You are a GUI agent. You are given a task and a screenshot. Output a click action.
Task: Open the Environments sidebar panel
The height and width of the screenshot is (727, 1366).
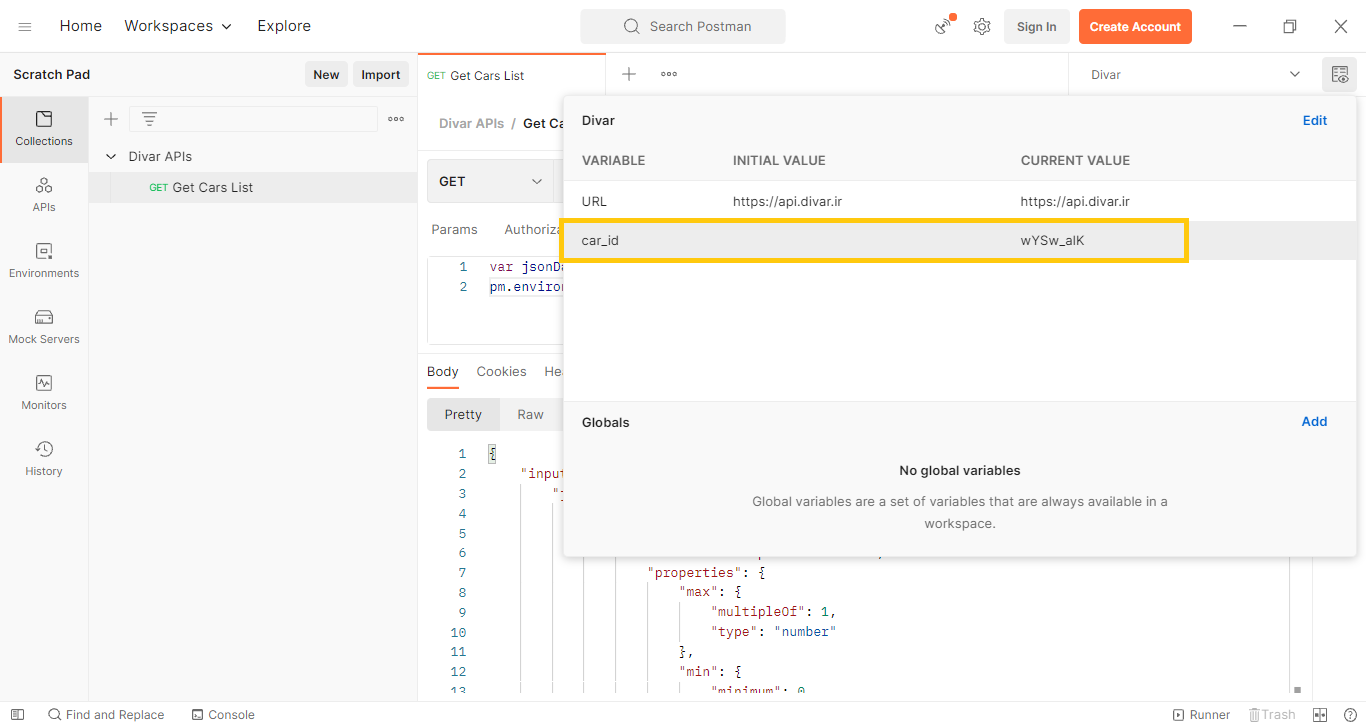pyautogui.click(x=44, y=261)
